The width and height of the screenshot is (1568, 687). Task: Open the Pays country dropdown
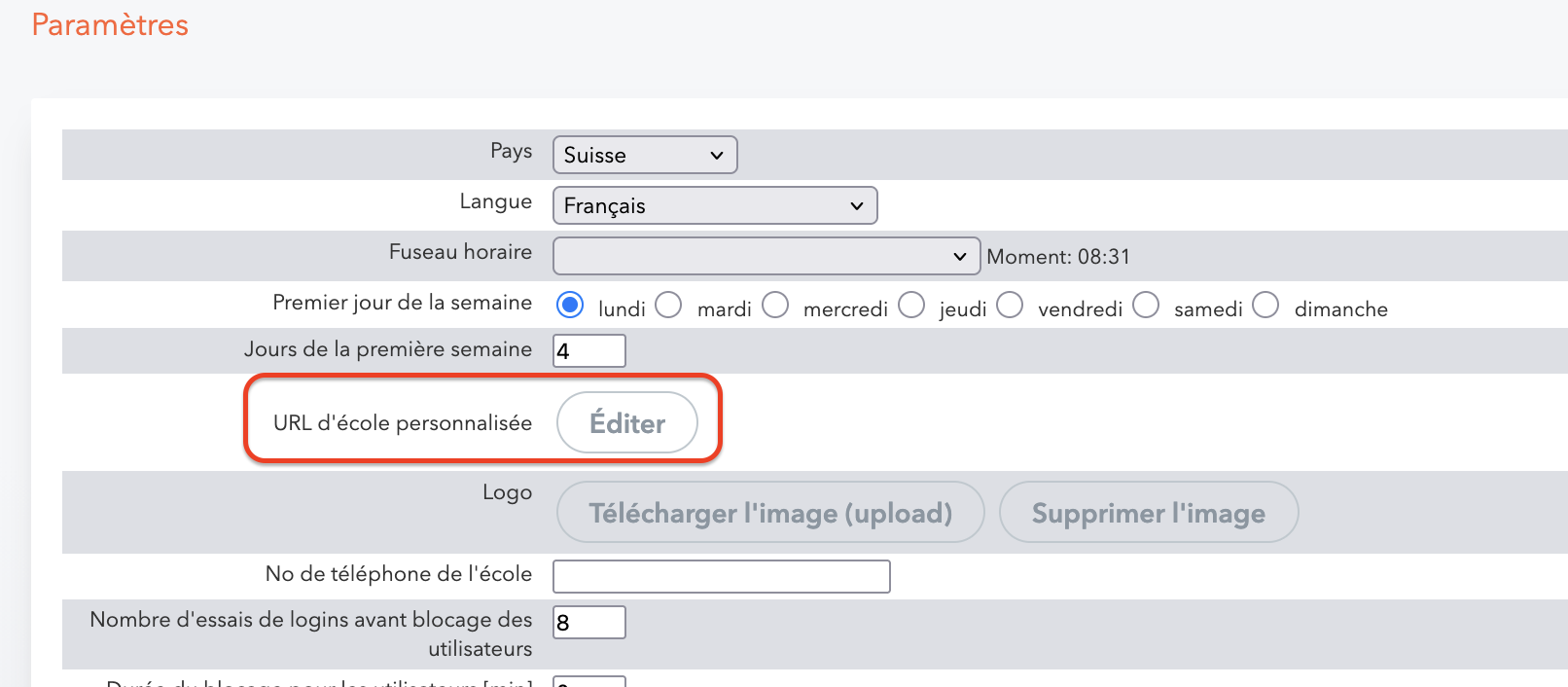644,155
